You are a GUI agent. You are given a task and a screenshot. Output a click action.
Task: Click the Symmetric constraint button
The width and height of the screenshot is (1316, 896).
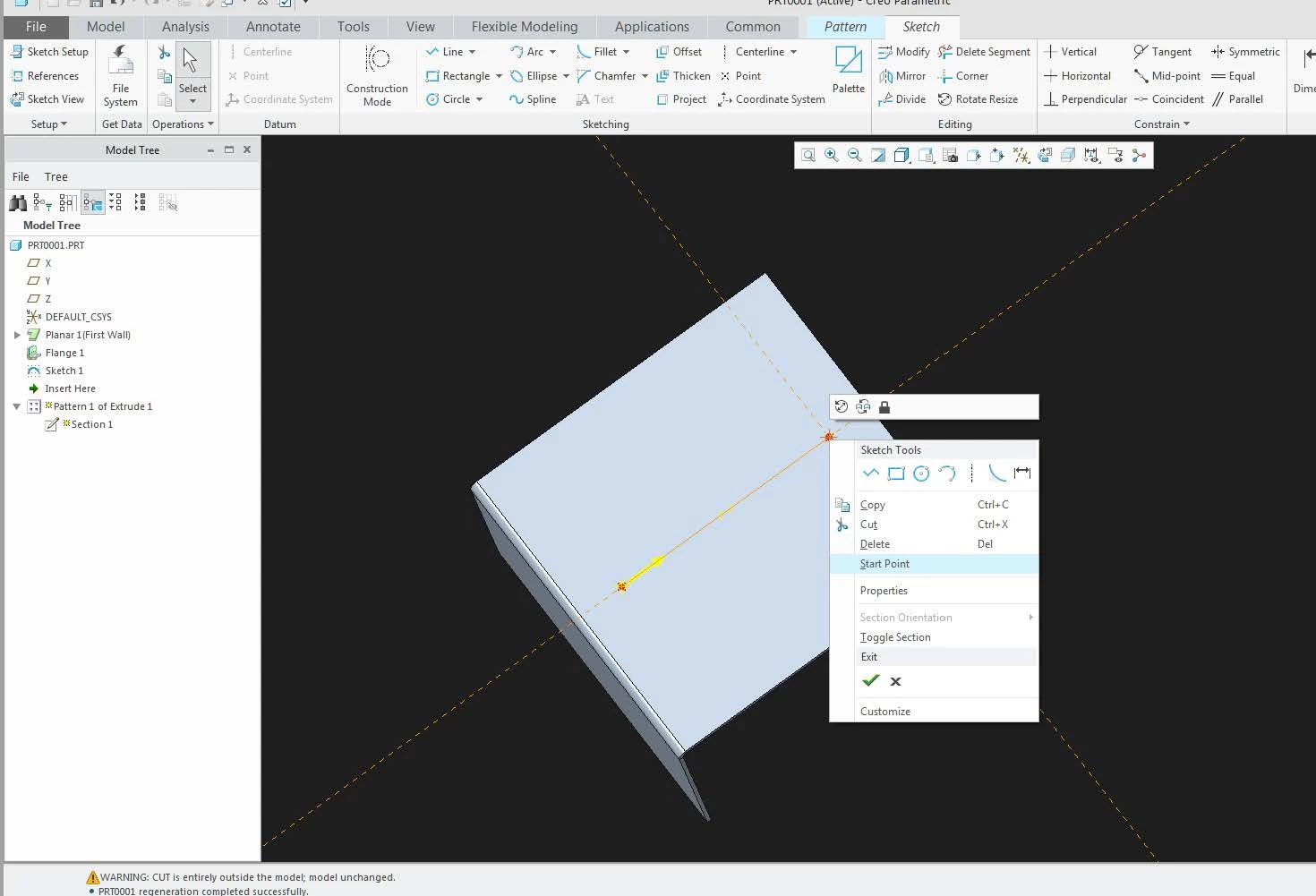[1245, 52]
